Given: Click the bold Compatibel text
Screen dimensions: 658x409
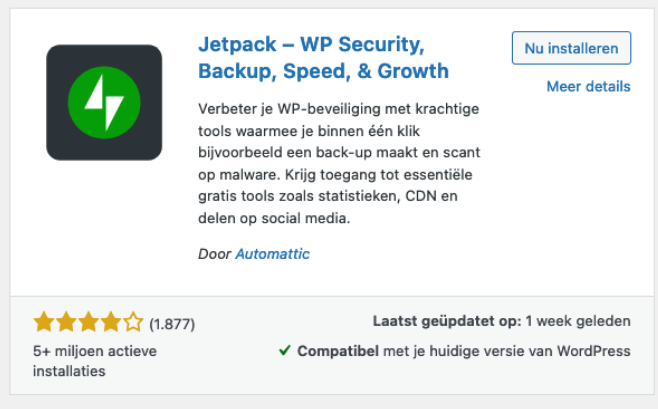Looking at the screenshot, I should click(338, 351).
